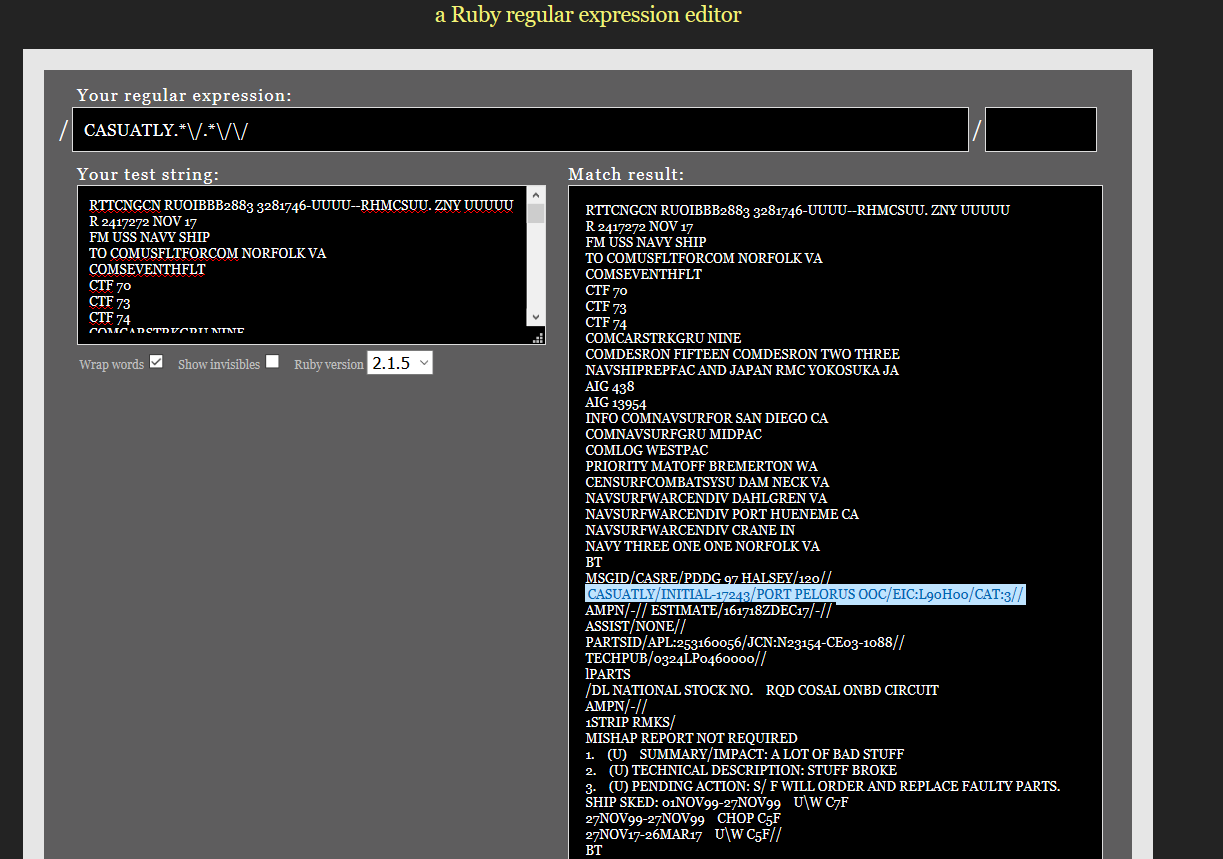The height and width of the screenshot is (859, 1223).
Task: Click the test string scrollbar down arrow
Action: pos(536,316)
